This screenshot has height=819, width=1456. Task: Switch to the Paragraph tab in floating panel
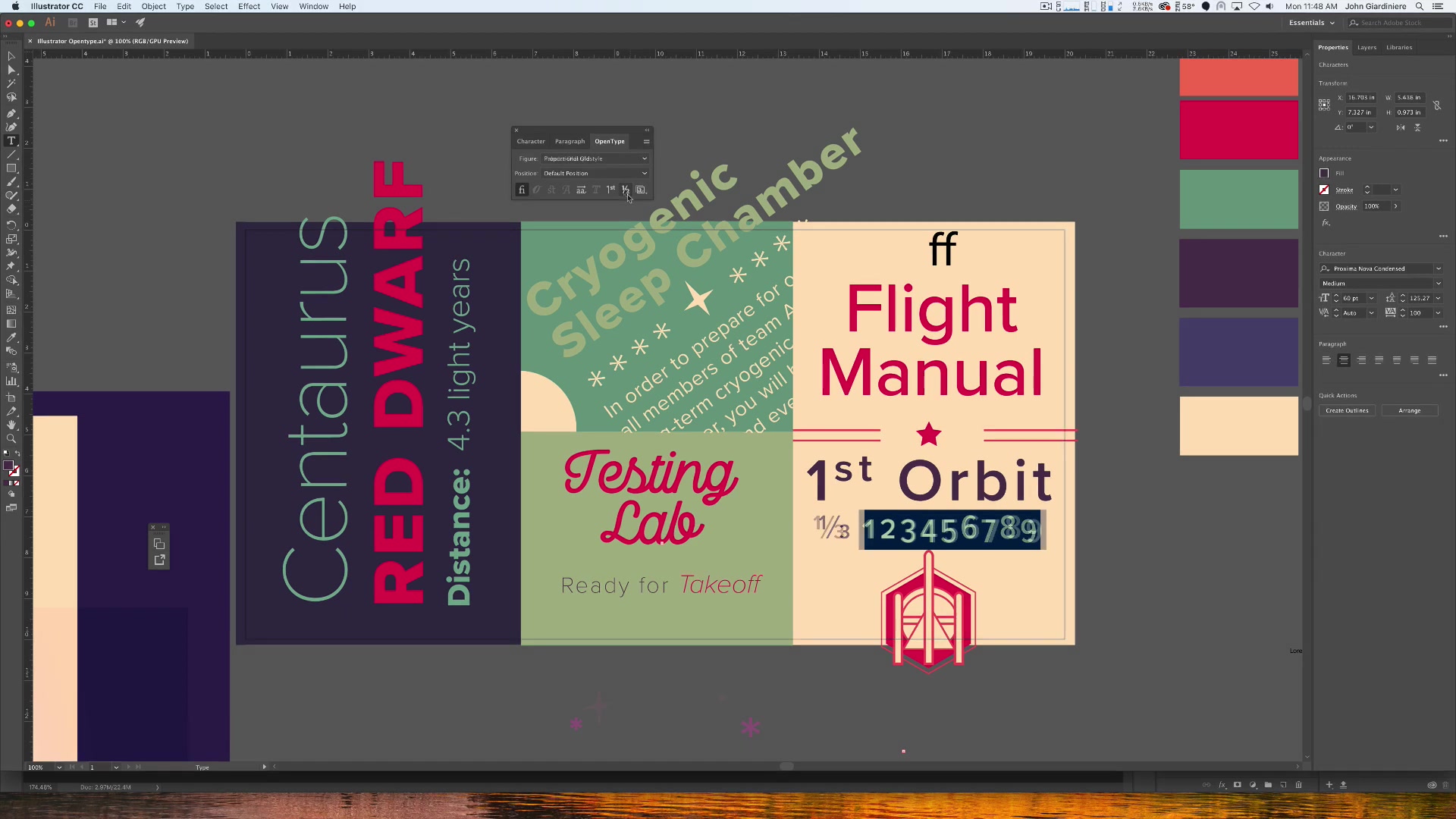pos(570,141)
